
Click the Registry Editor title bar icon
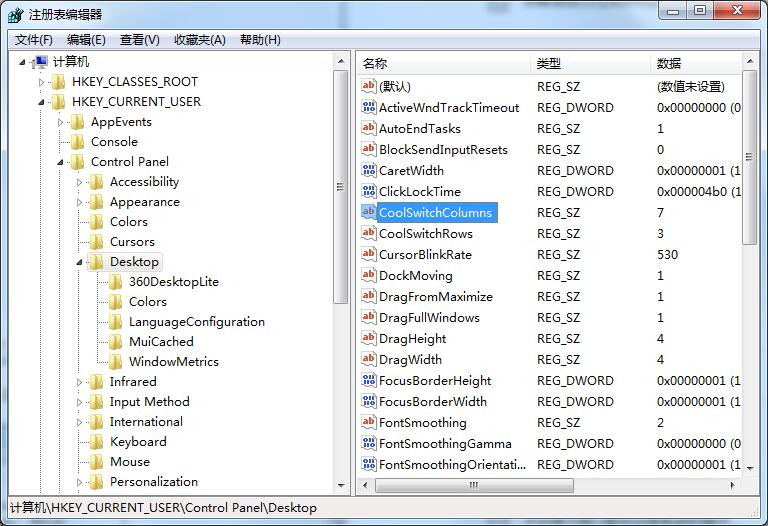16,14
